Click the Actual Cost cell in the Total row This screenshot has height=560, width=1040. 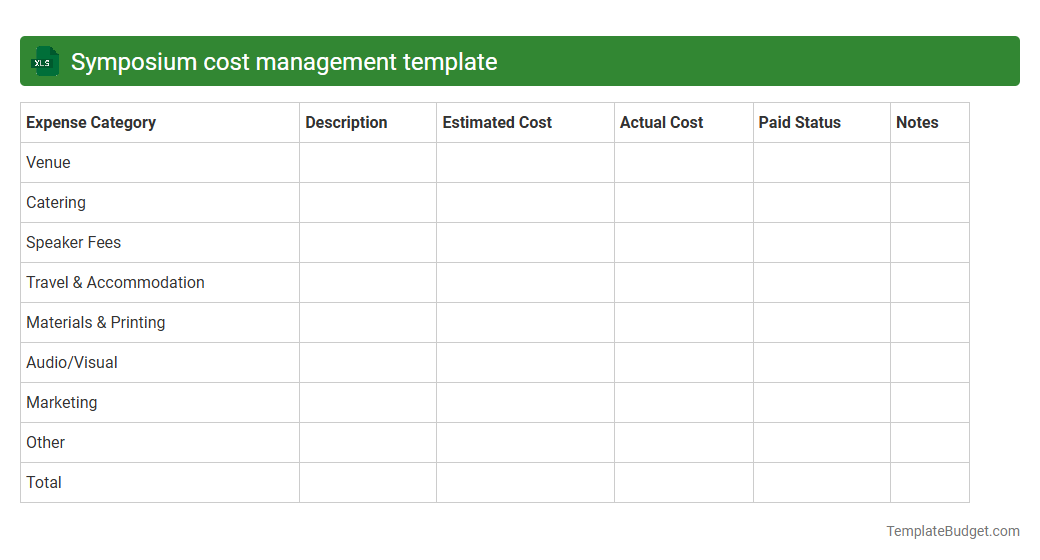684,482
